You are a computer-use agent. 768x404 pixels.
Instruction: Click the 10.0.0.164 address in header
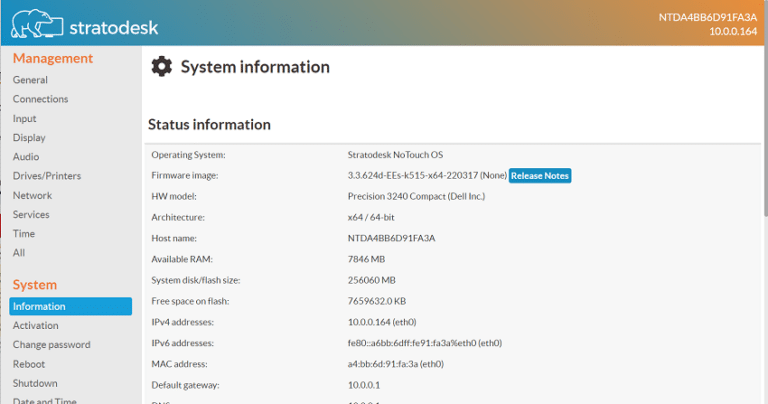coord(733,31)
